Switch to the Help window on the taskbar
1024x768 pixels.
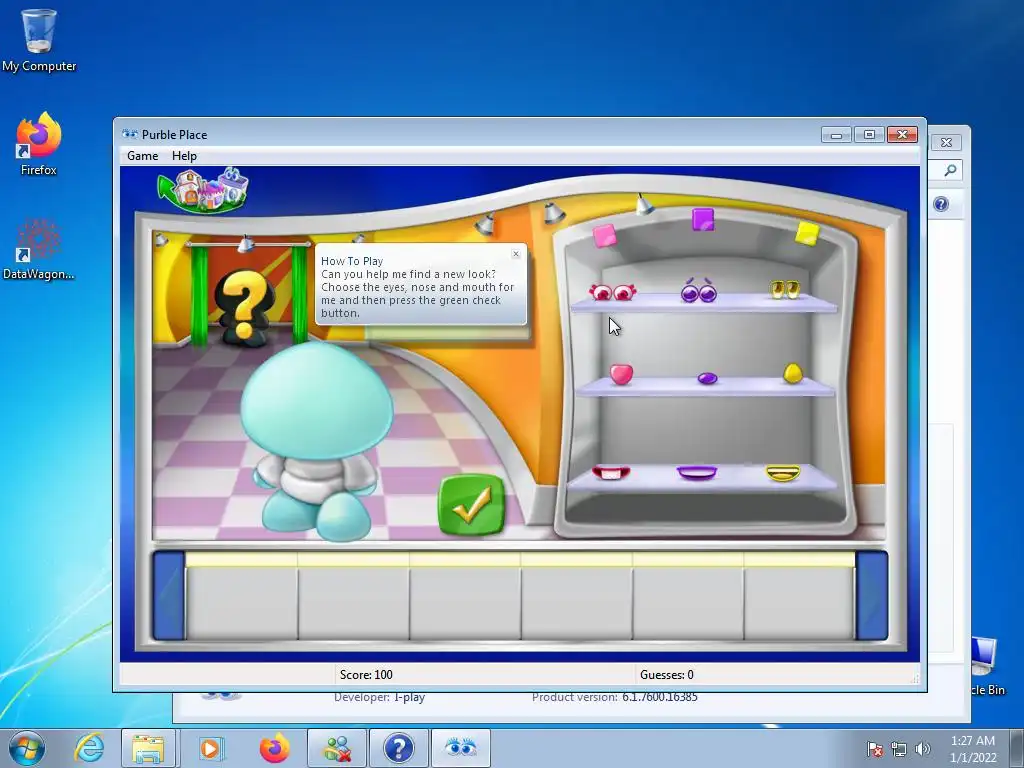(x=398, y=748)
